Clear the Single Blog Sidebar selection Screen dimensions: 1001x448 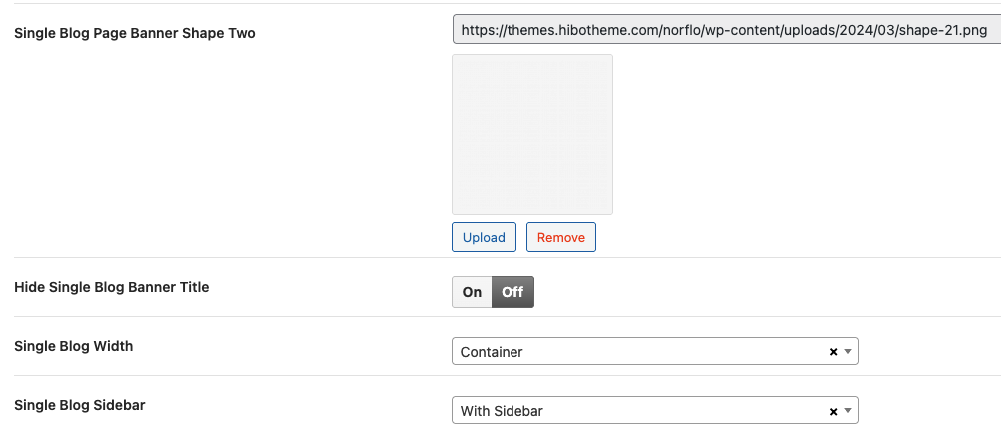tap(833, 411)
